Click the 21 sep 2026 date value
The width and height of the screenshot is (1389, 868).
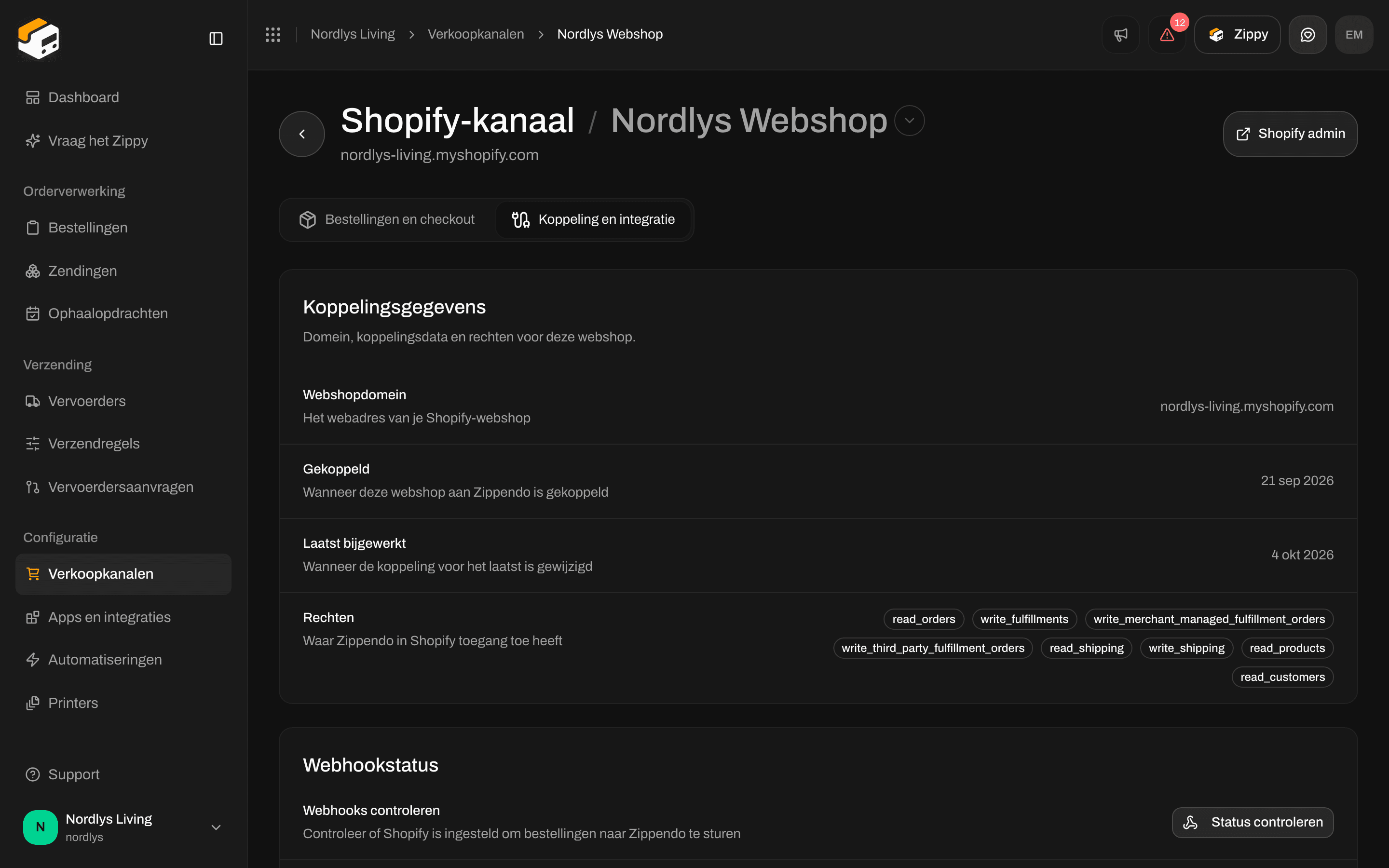[1296, 480]
